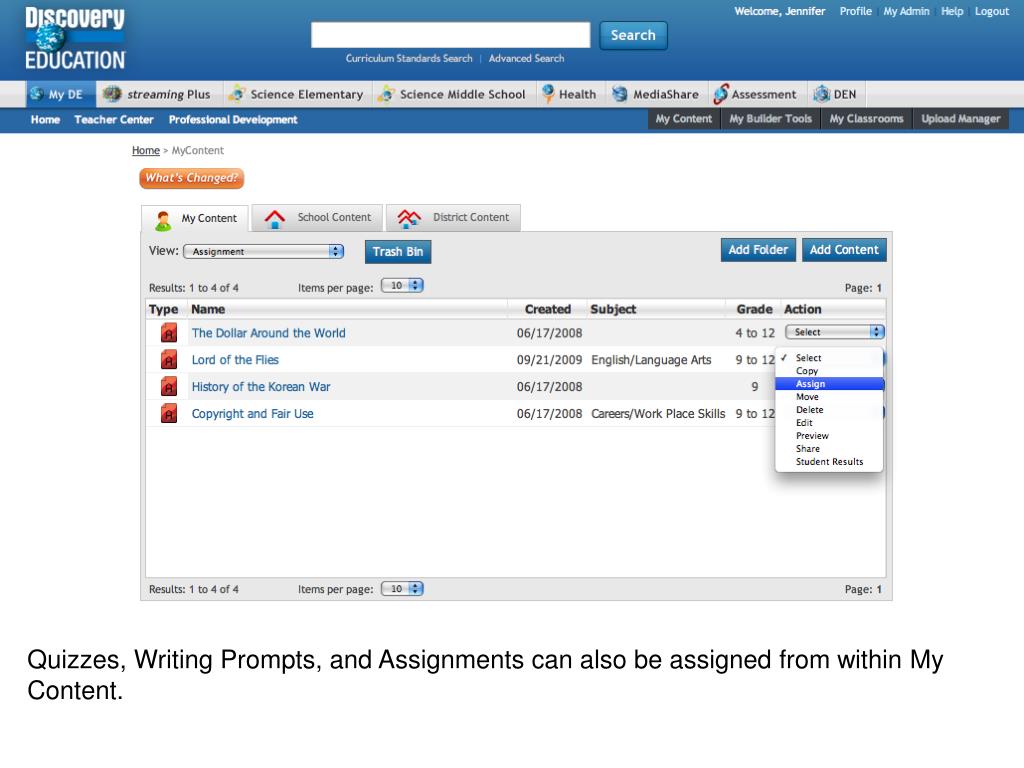Viewport: 1024px width, 768px height.
Task: Click the Teacher Center nav link
Action: coord(114,120)
